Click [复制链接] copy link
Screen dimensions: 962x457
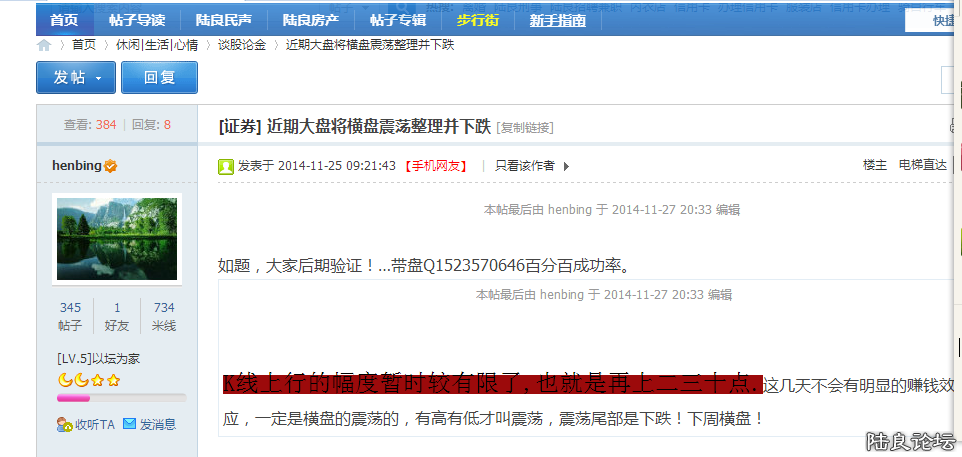coord(525,128)
